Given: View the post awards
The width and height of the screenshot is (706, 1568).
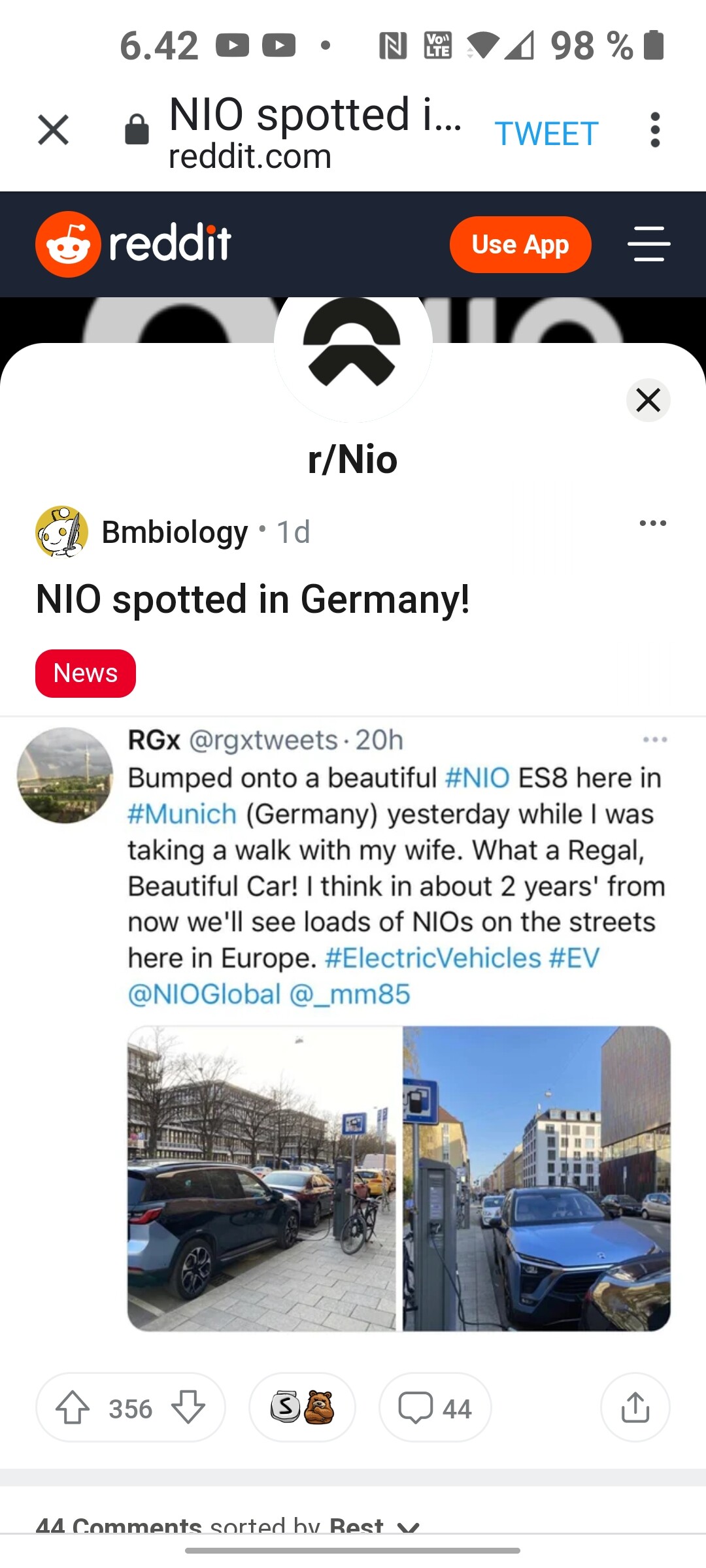Looking at the screenshot, I should (x=302, y=1407).
